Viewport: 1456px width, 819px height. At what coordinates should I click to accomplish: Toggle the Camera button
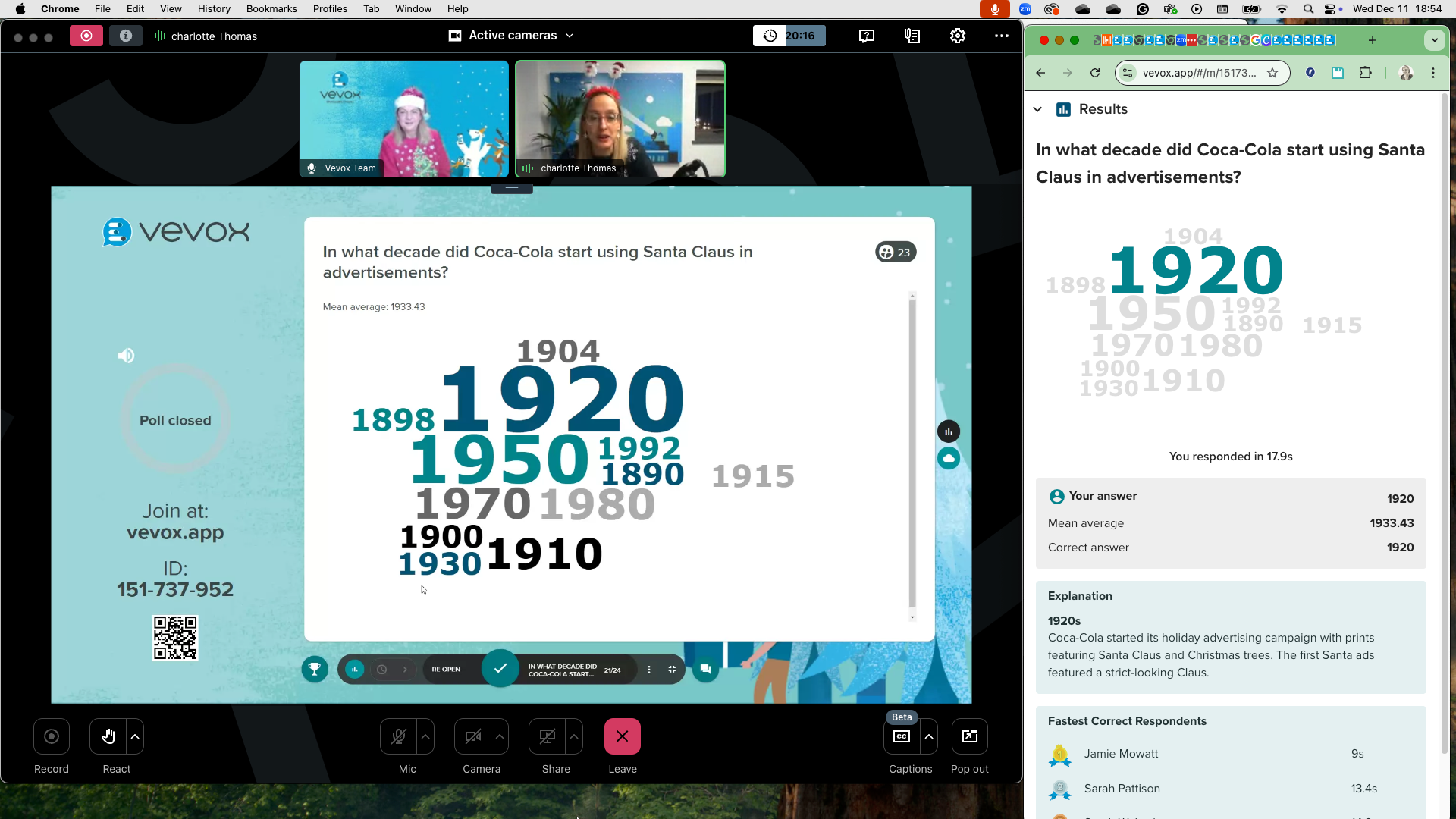(472, 736)
